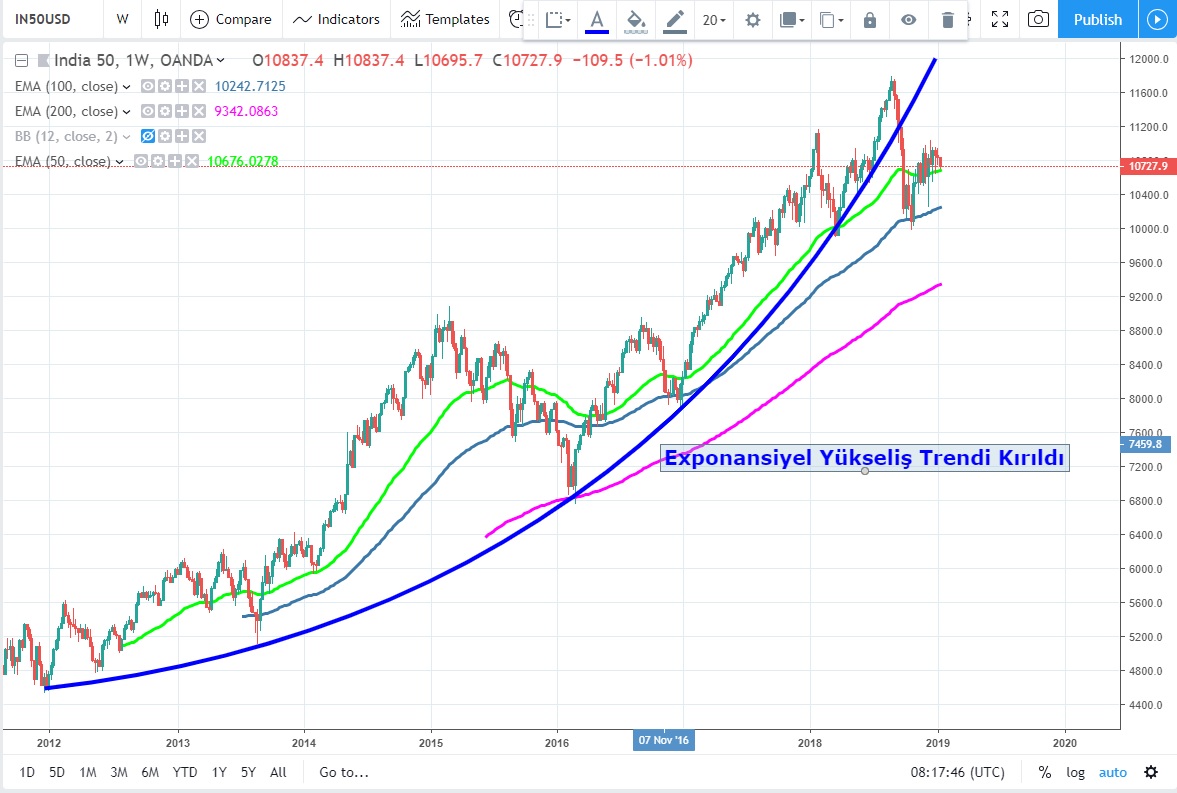This screenshot has width=1177, height=793.
Task: Expand the EMA (50, close) legend arrow
Action: click(120, 161)
